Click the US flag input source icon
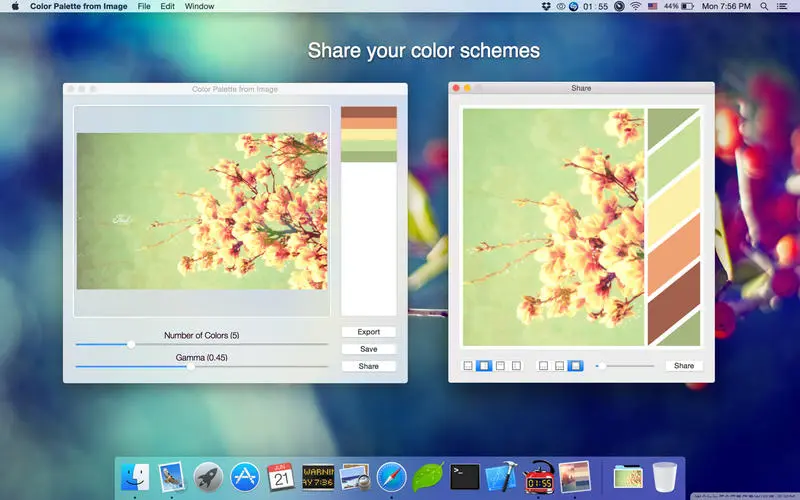 pyautogui.click(x=653, y=6)
